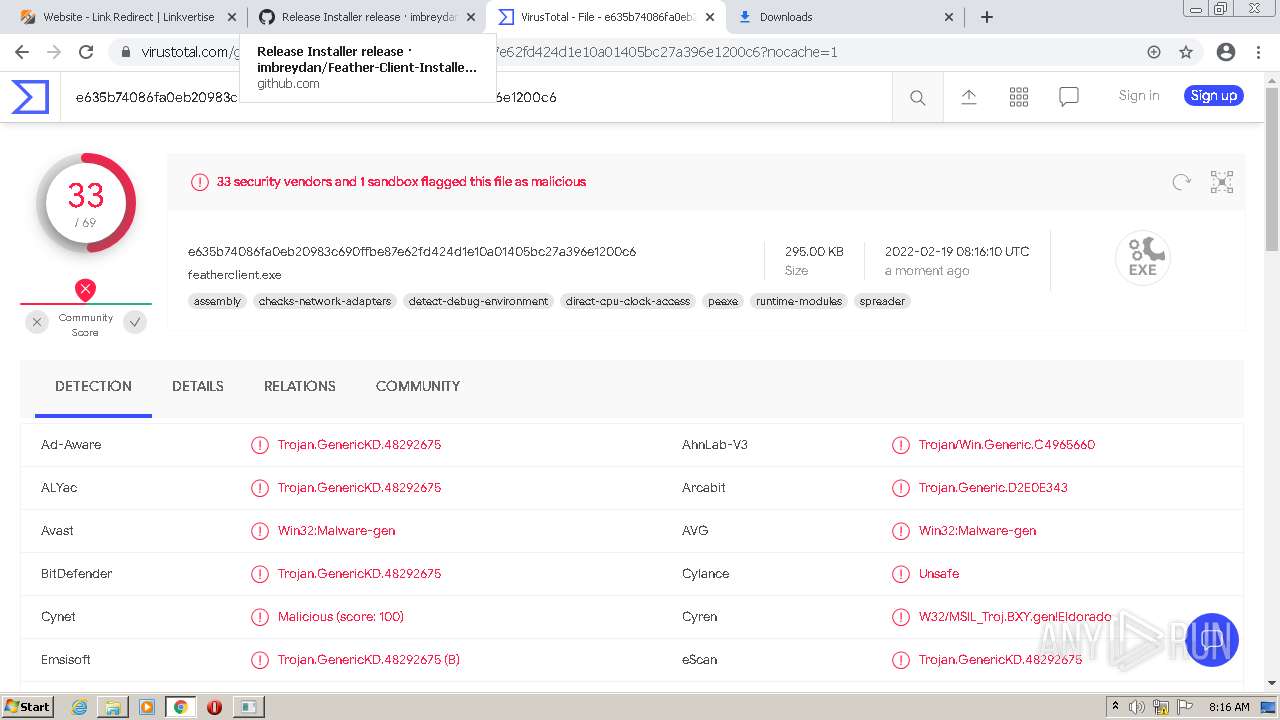Click the 'featherclient.exe' file name
1280x720 pixels.
(x=235, y=275)
